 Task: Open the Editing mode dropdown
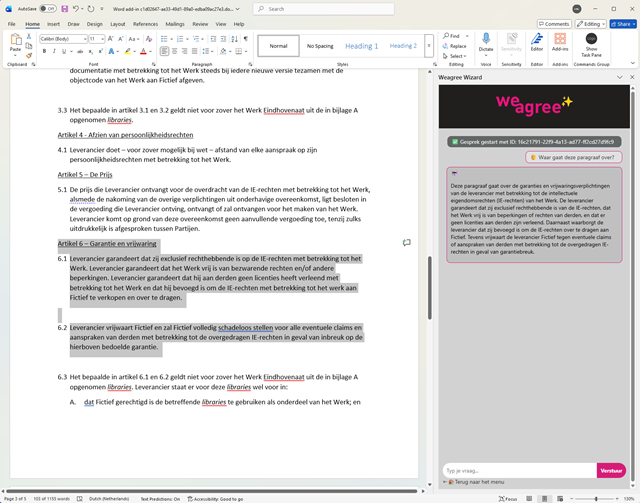[x=591, y=24]
